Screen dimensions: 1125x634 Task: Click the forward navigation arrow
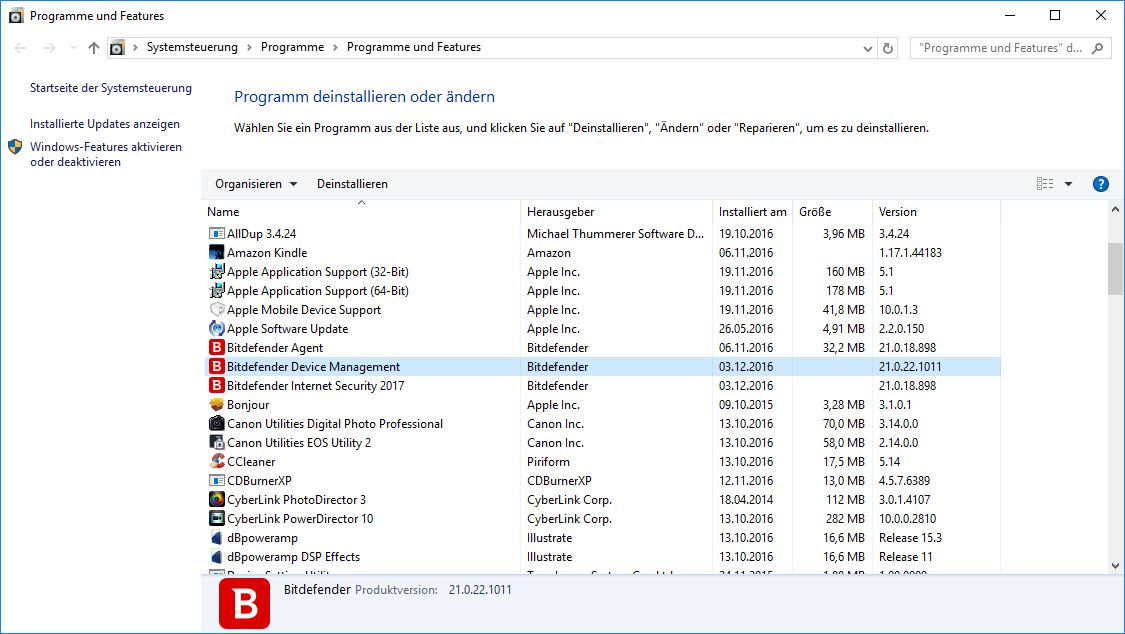tap(50, 48)
